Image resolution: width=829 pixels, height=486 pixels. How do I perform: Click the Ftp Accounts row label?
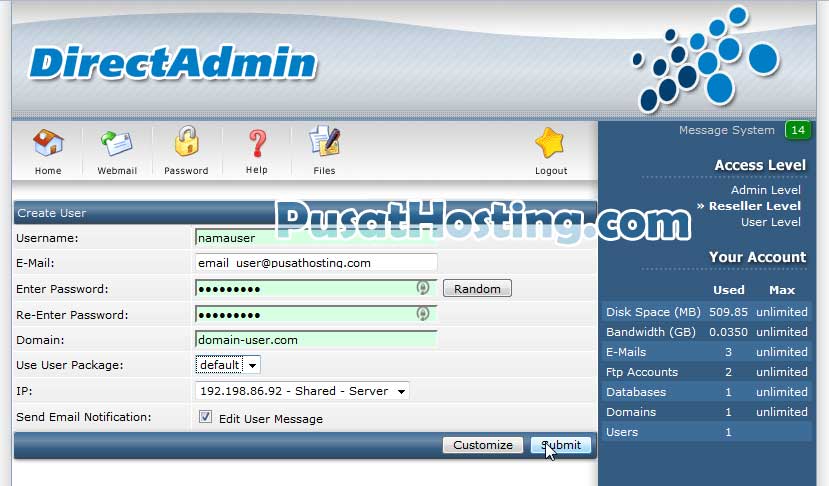642,372
